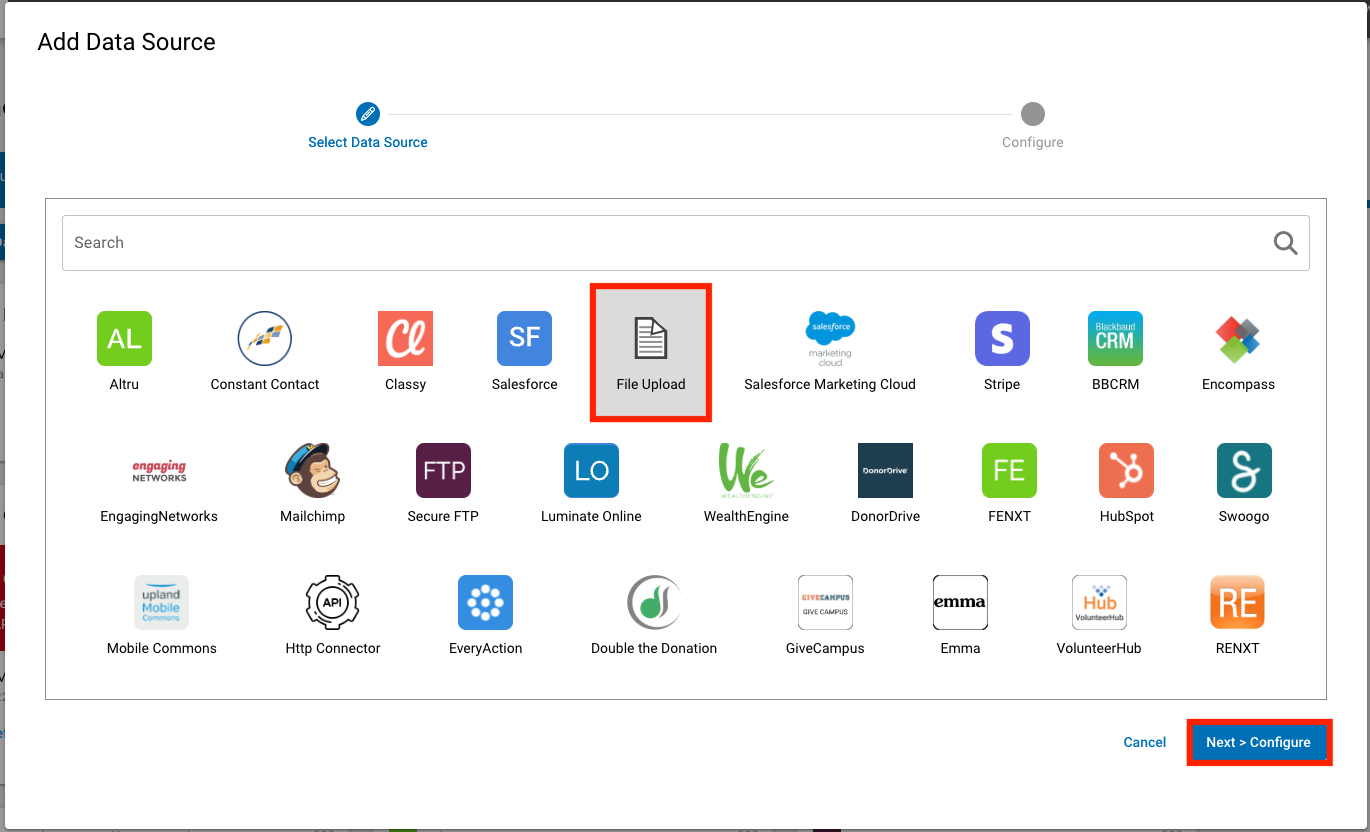Click into the Search input field
This screenshot has width=1370, height=832.
tap(686, 242)
